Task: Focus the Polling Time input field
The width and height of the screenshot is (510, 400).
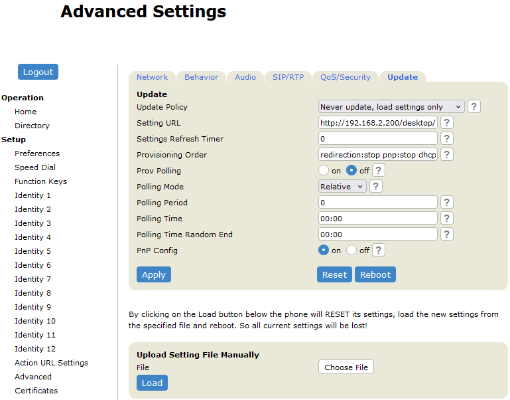Action: coord(378,218)
